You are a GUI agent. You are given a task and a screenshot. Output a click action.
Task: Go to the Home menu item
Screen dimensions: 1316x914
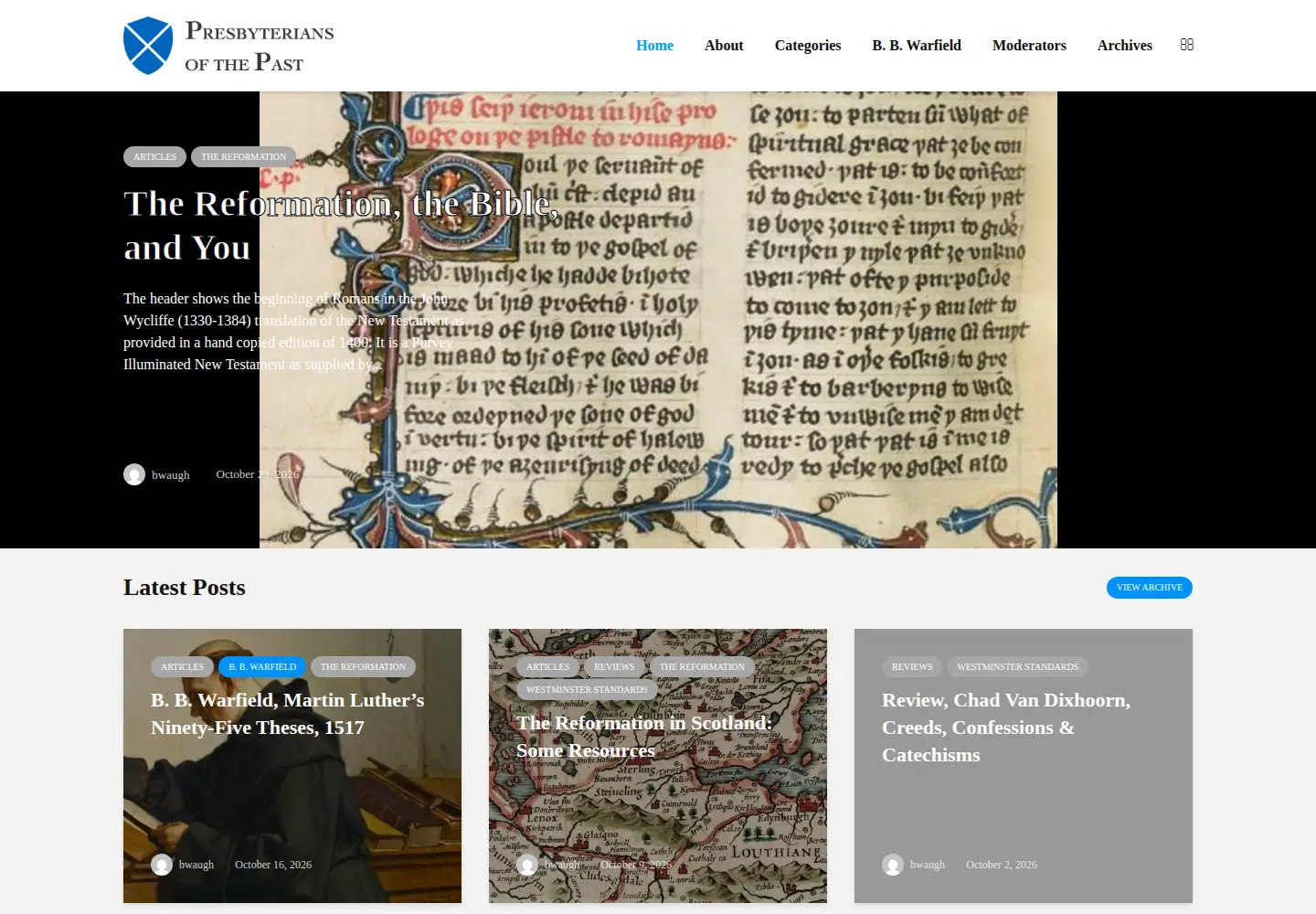click(654, 45)
